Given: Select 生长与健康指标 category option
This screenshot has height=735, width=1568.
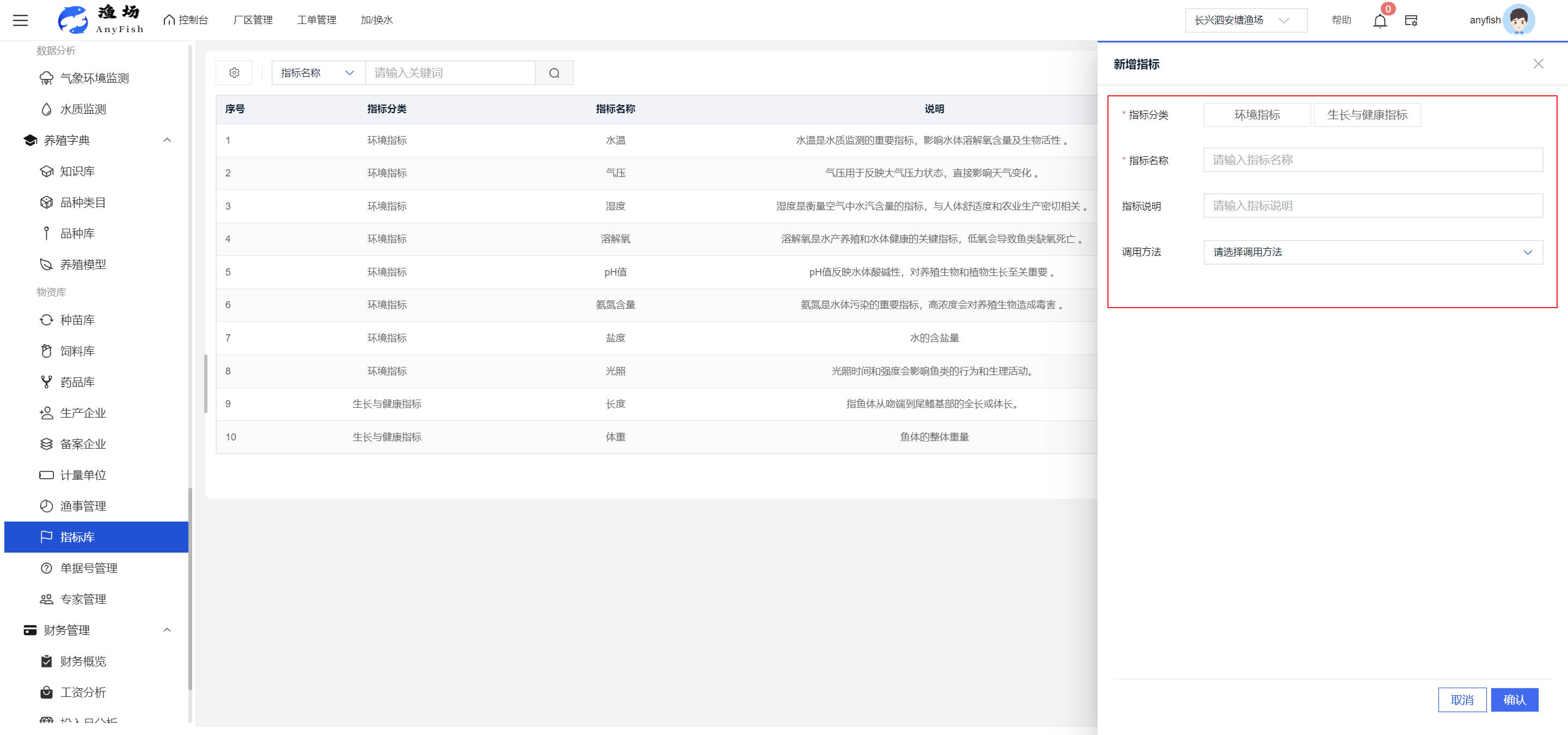Looking at the screenshot, I should (x=1367, y=115).
